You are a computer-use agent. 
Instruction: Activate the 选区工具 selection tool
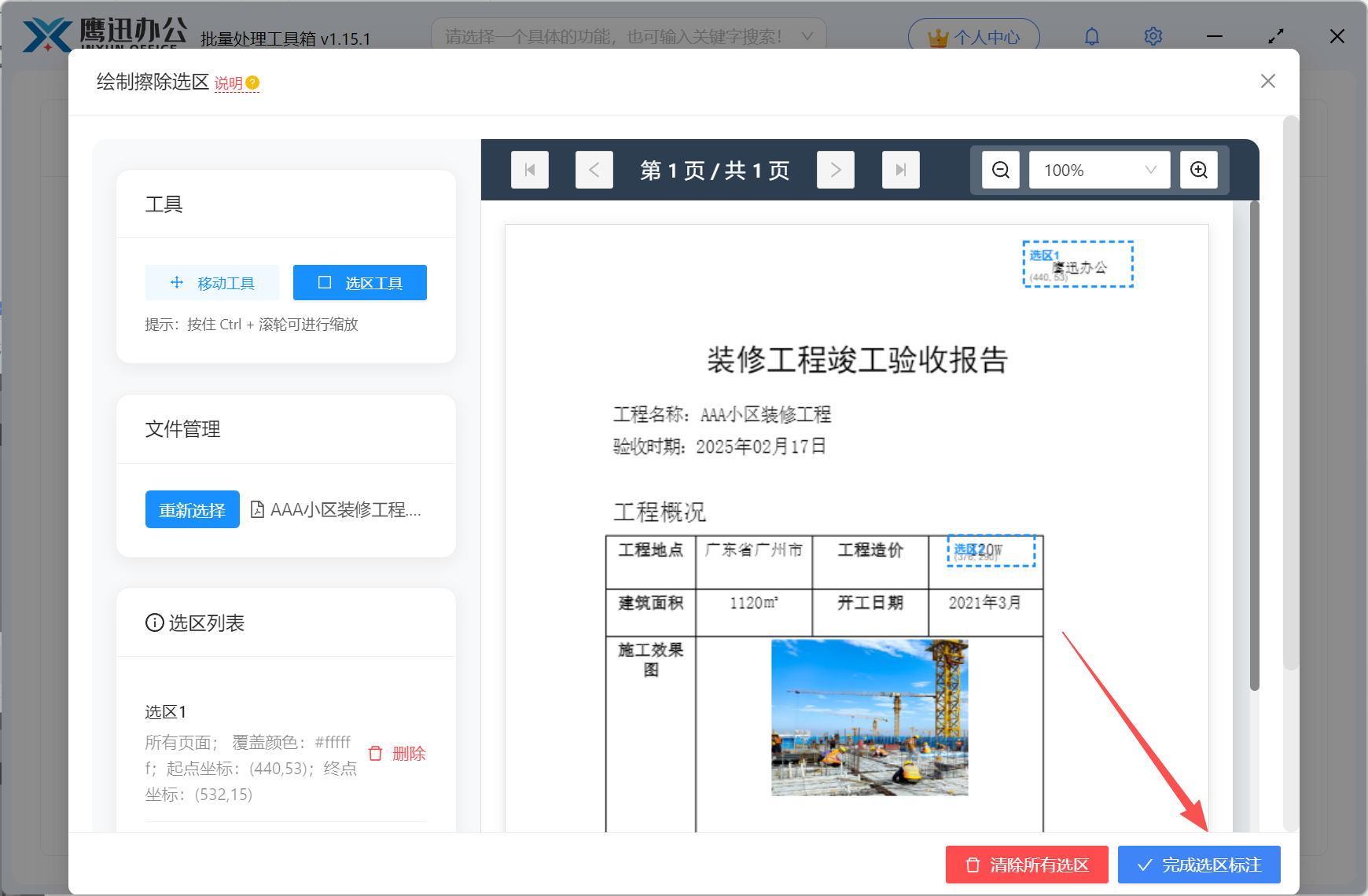pos(359,282)
